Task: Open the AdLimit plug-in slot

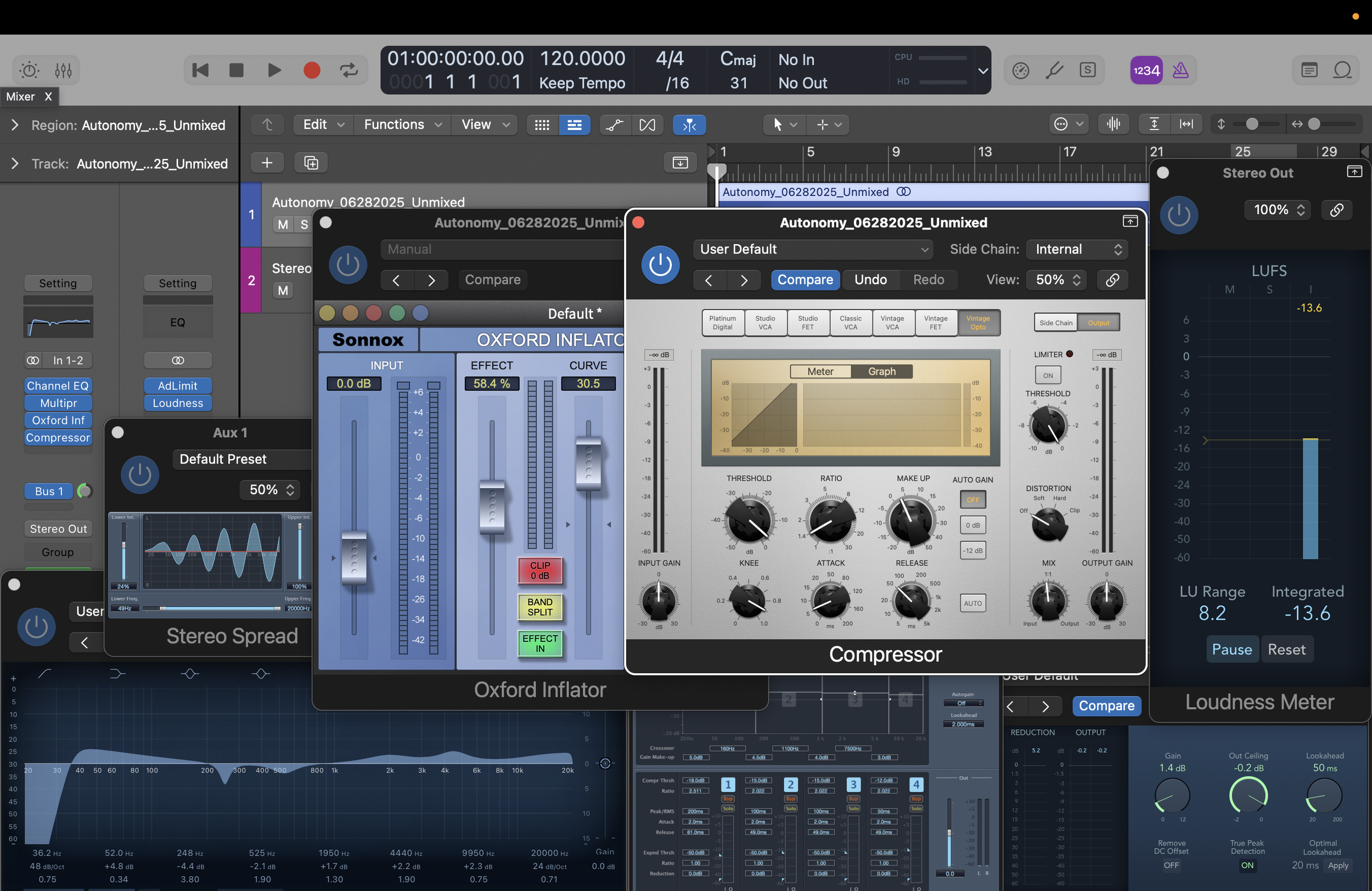Action: tap(178, 386)
